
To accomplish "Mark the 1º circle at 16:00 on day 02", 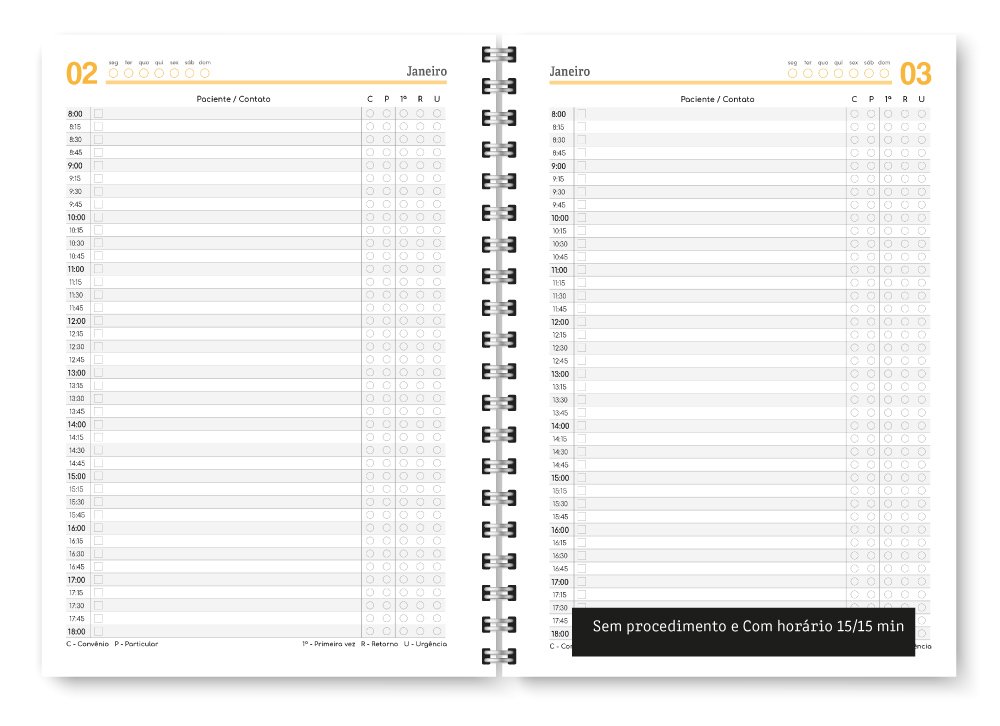I will coord(404,528).
